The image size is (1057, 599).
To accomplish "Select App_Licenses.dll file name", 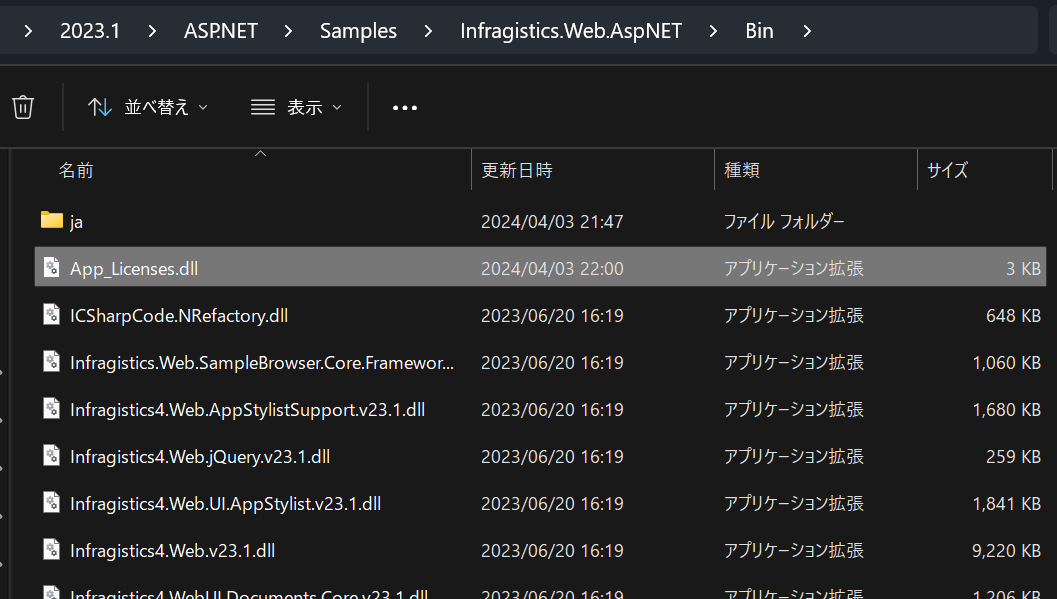I will click(134, 269).
